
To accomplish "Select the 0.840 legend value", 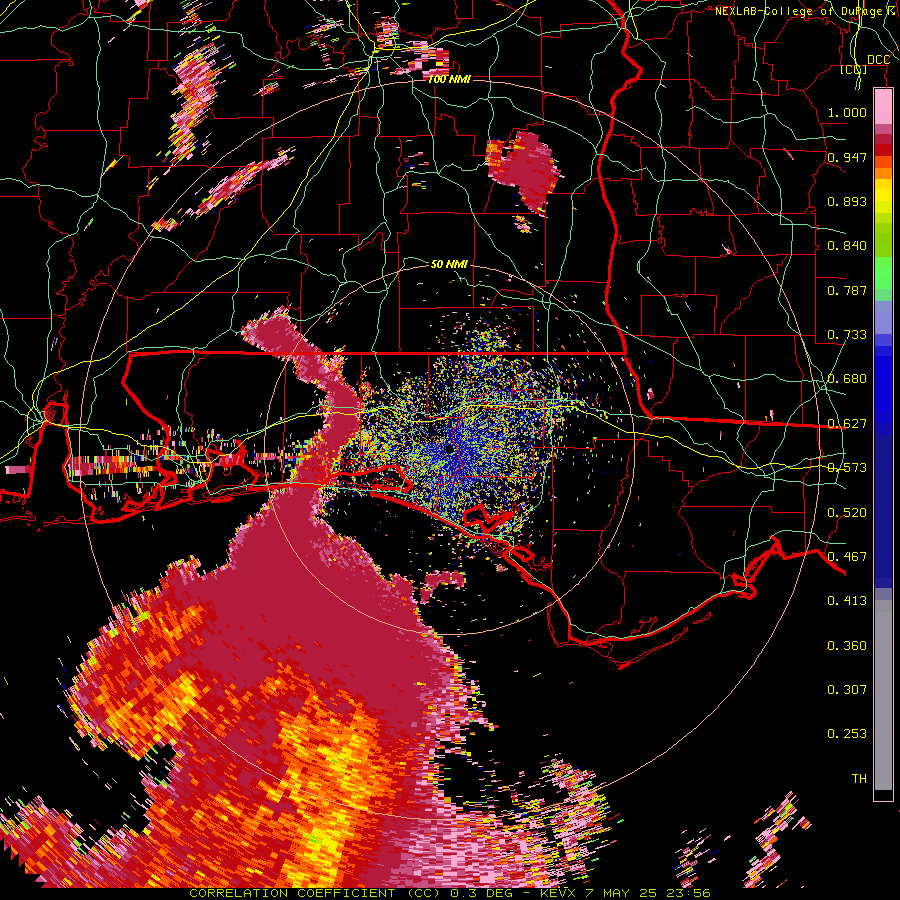I will pyautogui.click(x=847, y=246).
